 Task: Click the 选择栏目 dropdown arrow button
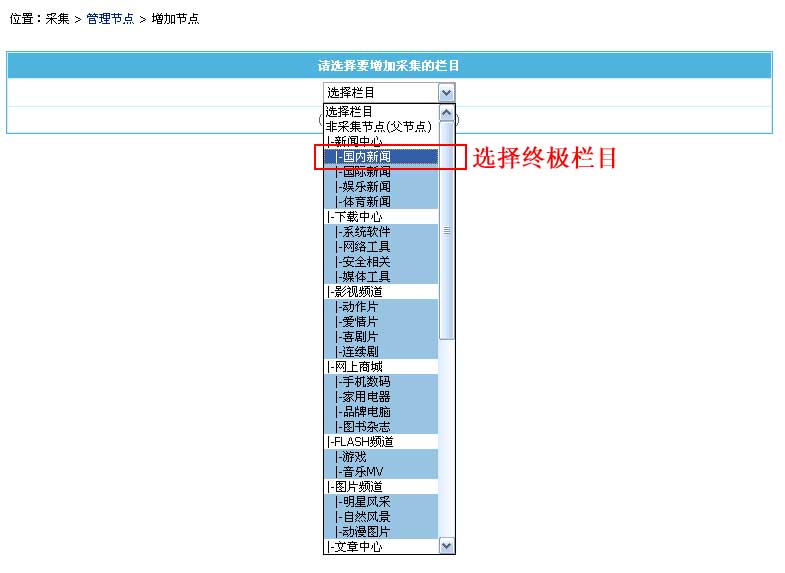point(446,92)
